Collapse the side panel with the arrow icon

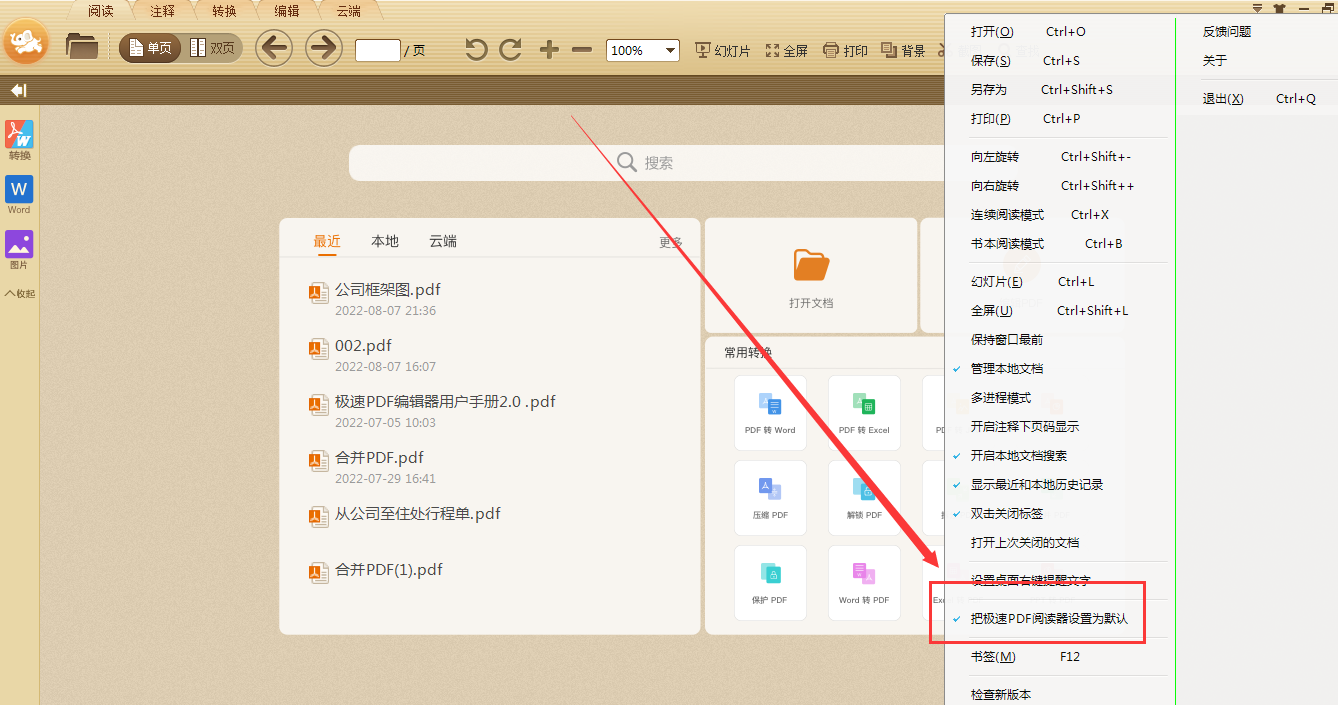[x=19, y=91]
